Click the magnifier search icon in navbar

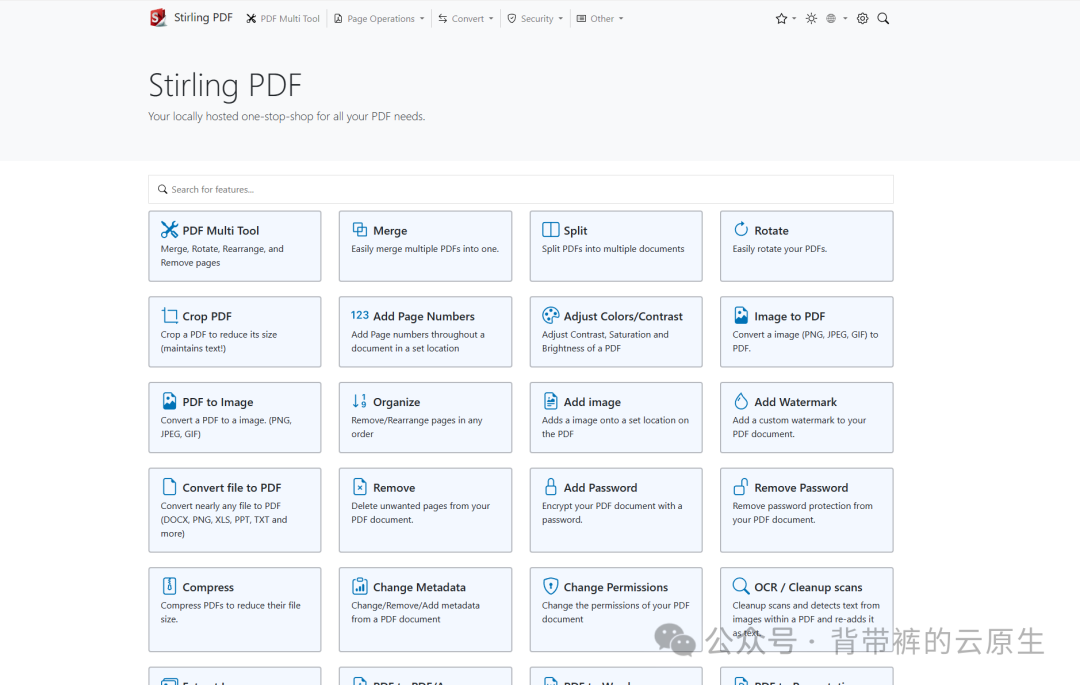coord(883,19)
